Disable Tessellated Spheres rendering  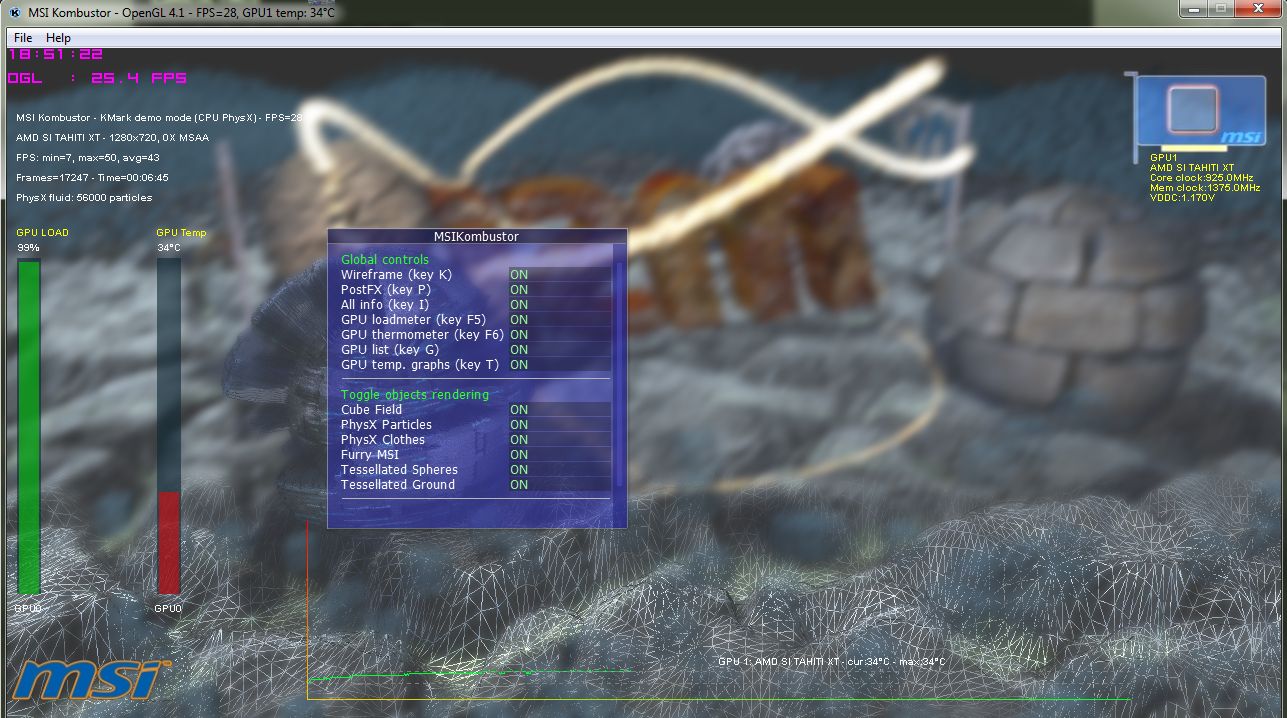point(519,470)
